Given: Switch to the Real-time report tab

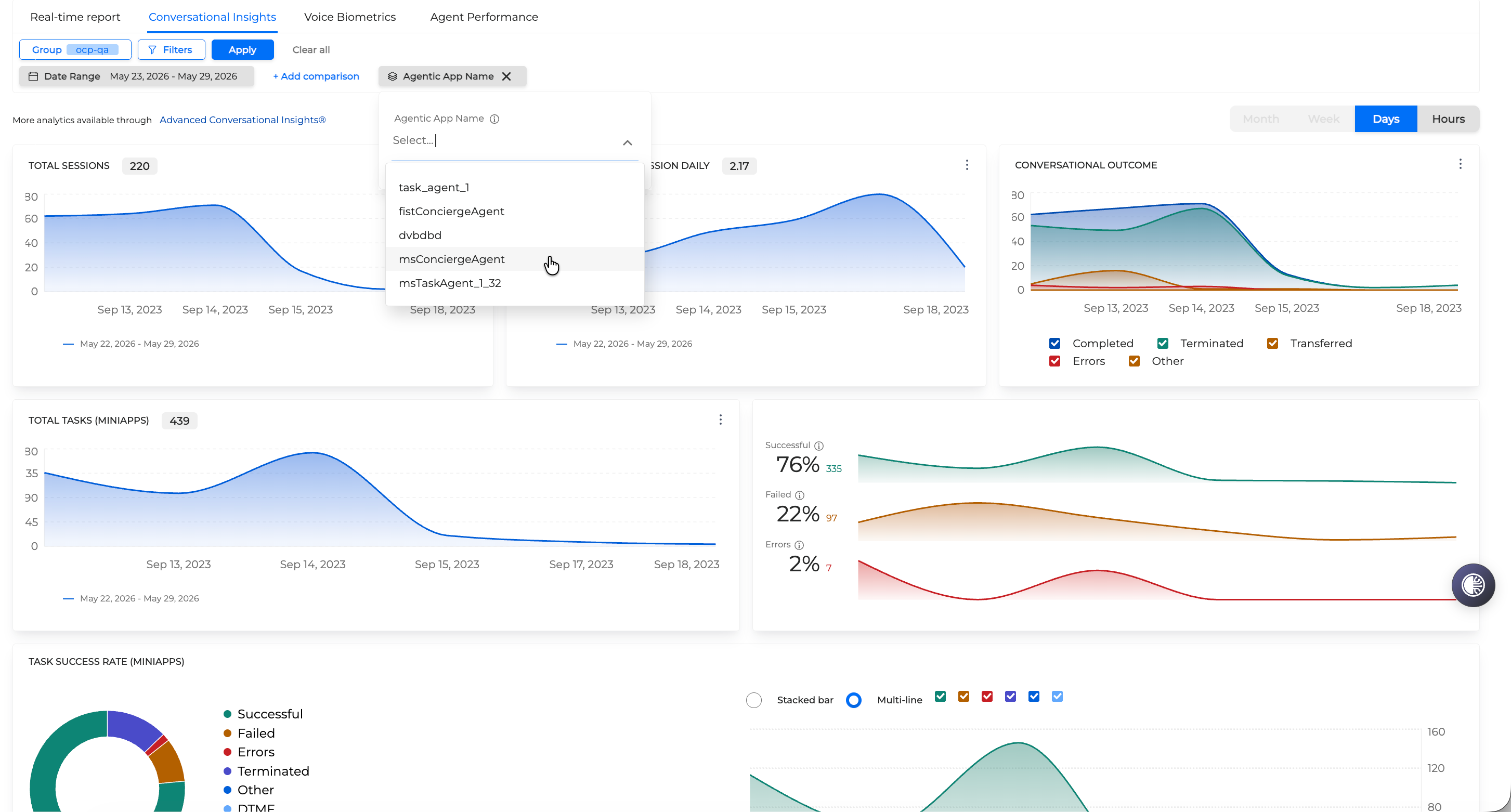Looking at the screenshot, I should (x=75, y=17).
